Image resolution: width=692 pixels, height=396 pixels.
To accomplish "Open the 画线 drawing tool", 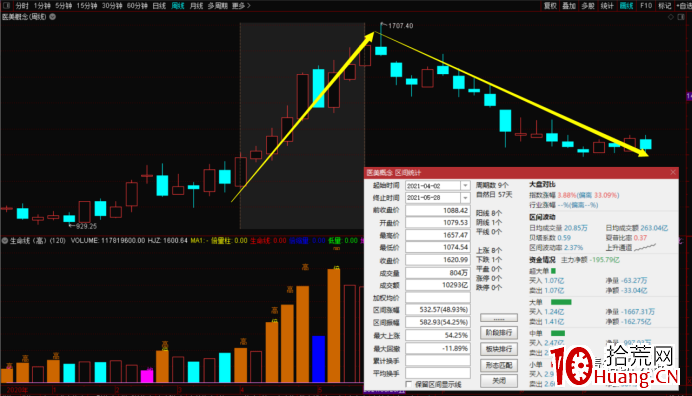I will tap(626, 5).
